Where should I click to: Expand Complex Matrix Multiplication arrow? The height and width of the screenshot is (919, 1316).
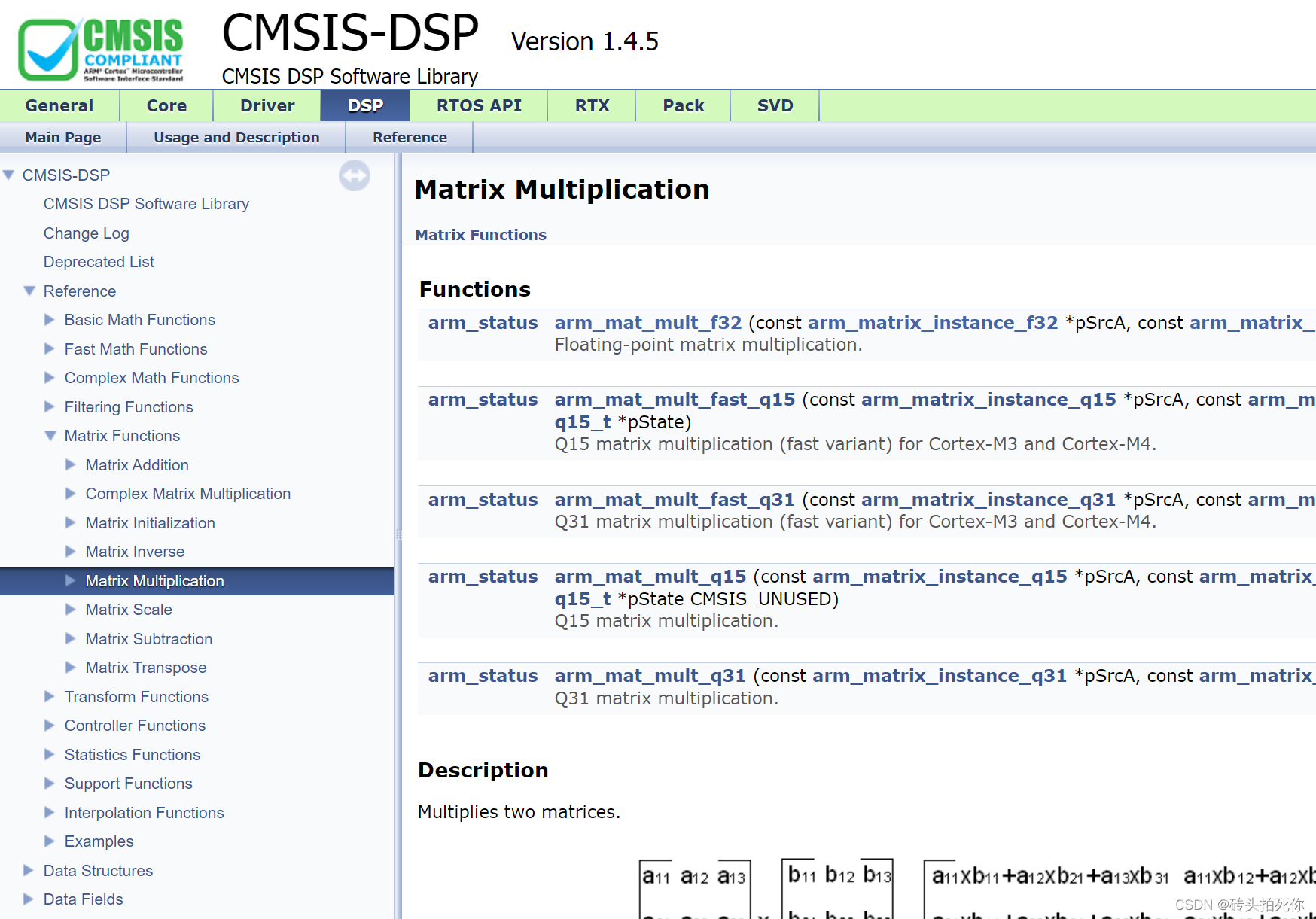tap(71, 493)
